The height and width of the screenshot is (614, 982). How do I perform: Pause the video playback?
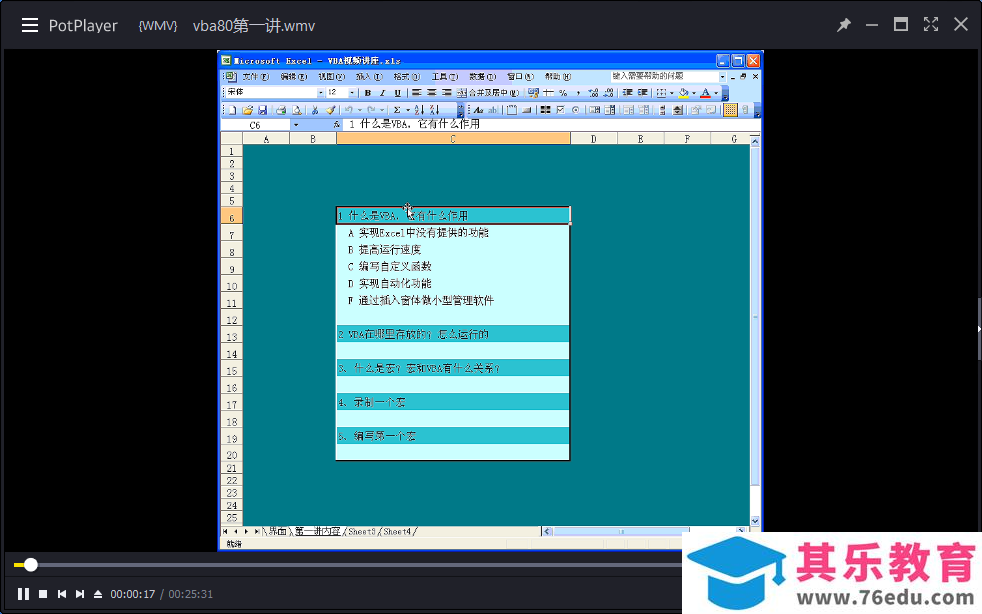[x=23, y=593]
